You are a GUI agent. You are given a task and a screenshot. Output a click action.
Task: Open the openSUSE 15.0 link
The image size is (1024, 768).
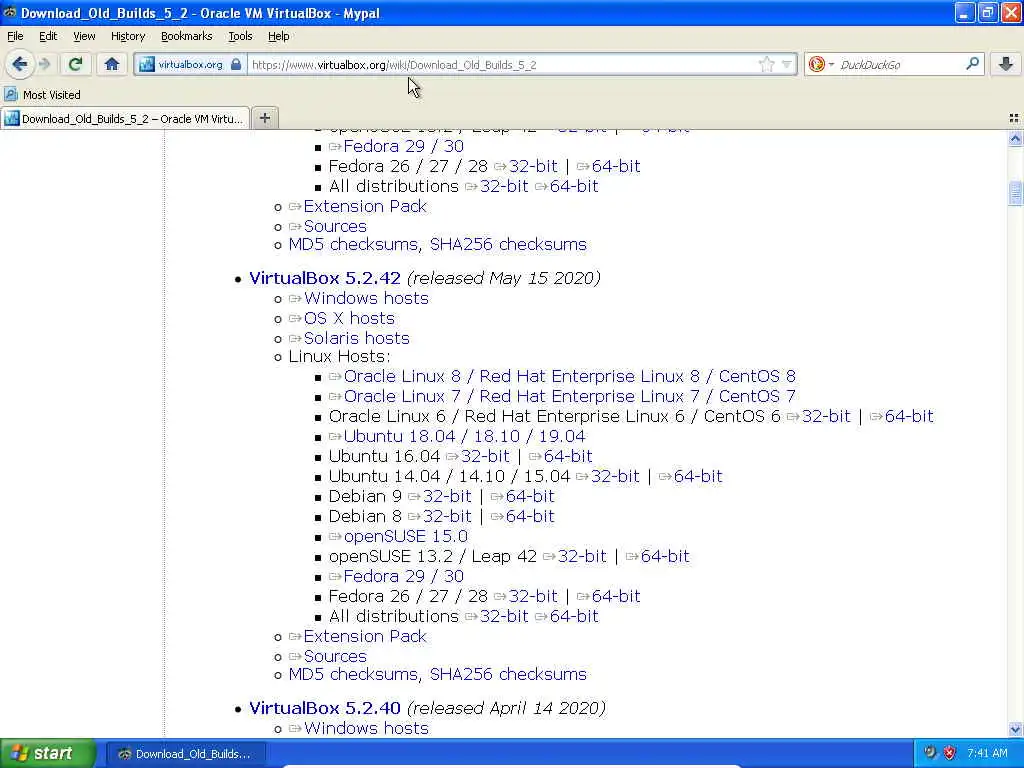pos(406,537)
